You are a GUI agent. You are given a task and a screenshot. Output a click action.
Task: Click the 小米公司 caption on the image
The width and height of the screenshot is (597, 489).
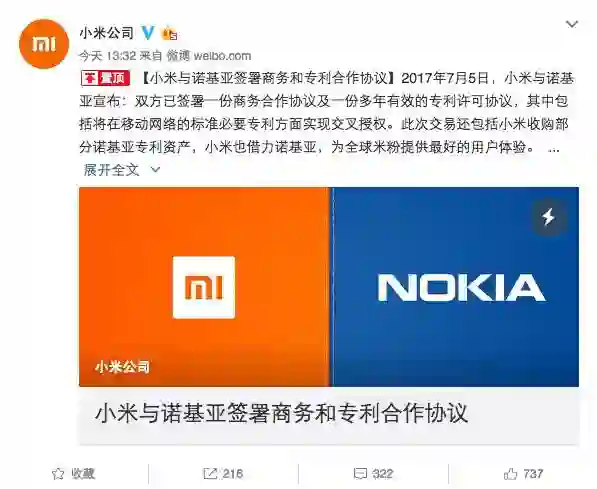[x=123, y=367]
